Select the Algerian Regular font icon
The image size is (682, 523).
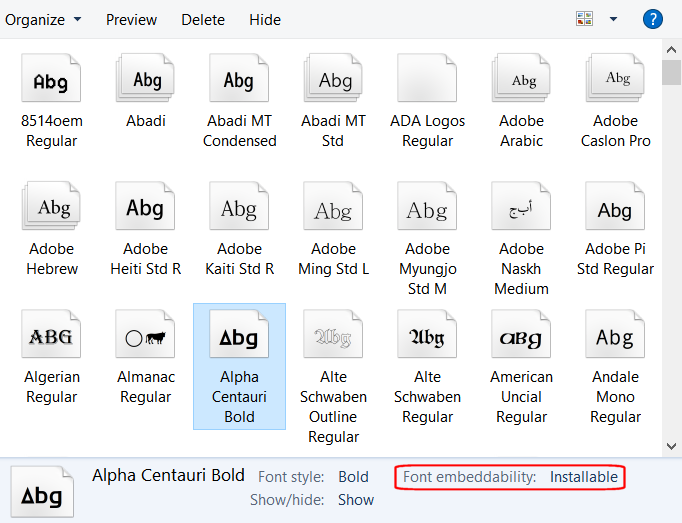51,338
